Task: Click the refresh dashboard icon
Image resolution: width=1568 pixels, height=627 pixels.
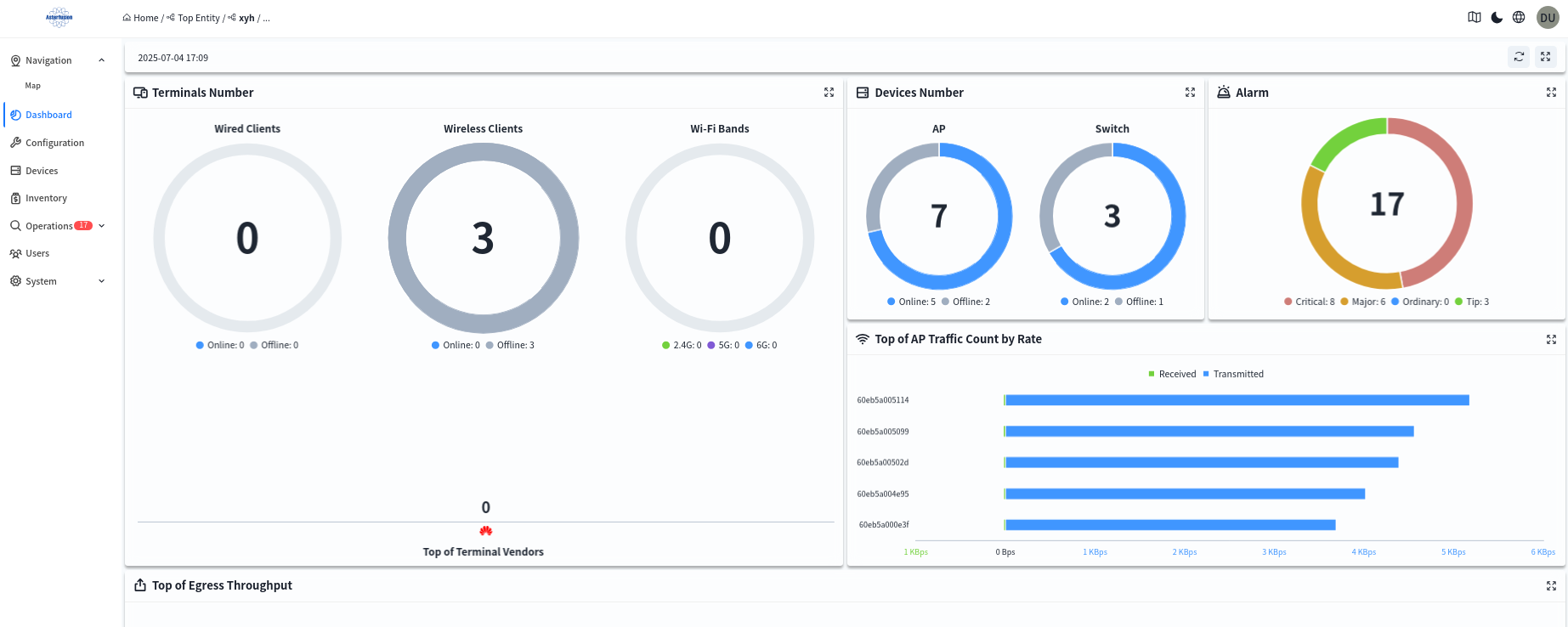Action: coord(1519,57)
